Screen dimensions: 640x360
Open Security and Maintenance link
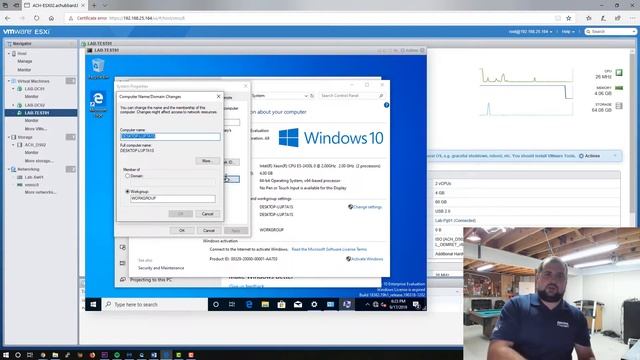pyautogui.click(x=161, y=268)
